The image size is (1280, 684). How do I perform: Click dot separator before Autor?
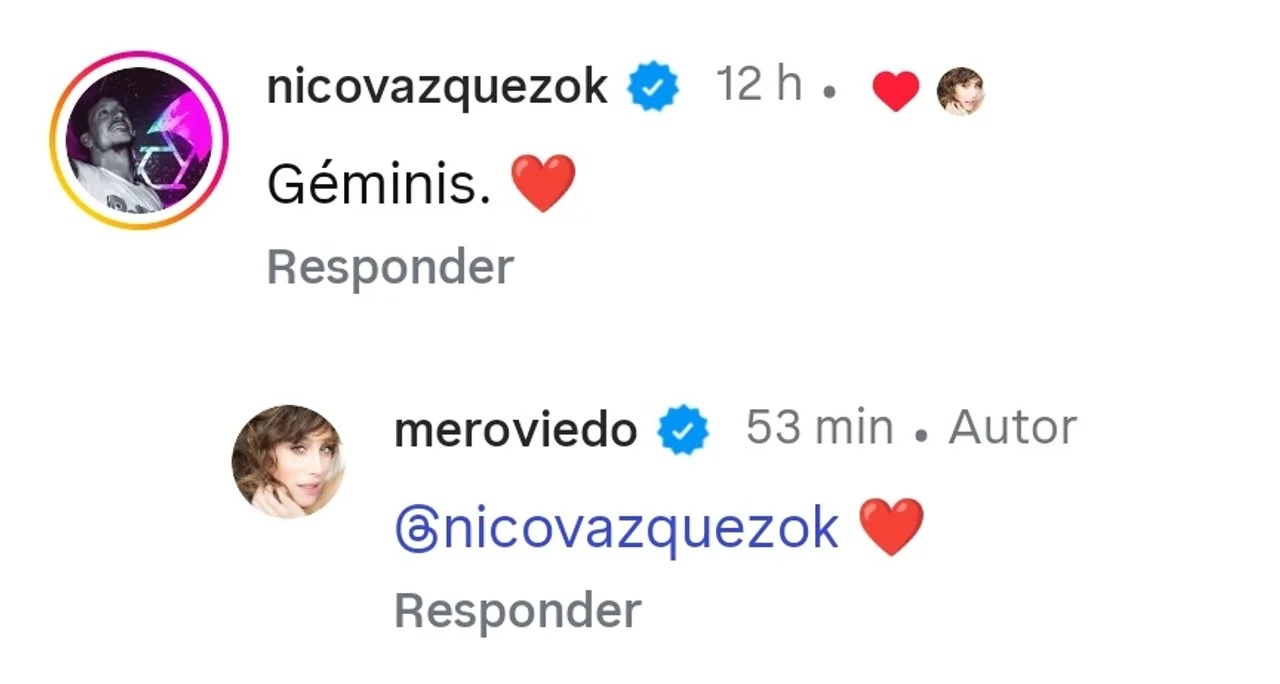click(x=922, y=434)
